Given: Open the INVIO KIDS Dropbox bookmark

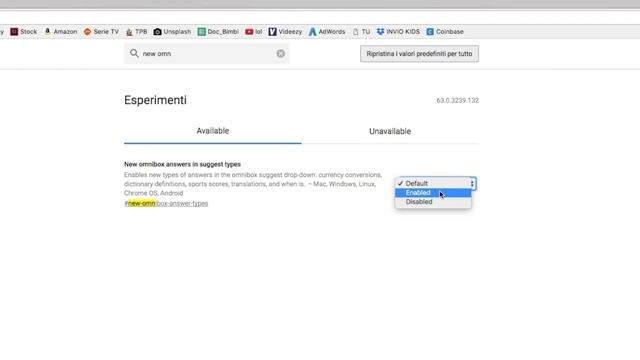Looking at the screenshot, I should coord(398,31).
